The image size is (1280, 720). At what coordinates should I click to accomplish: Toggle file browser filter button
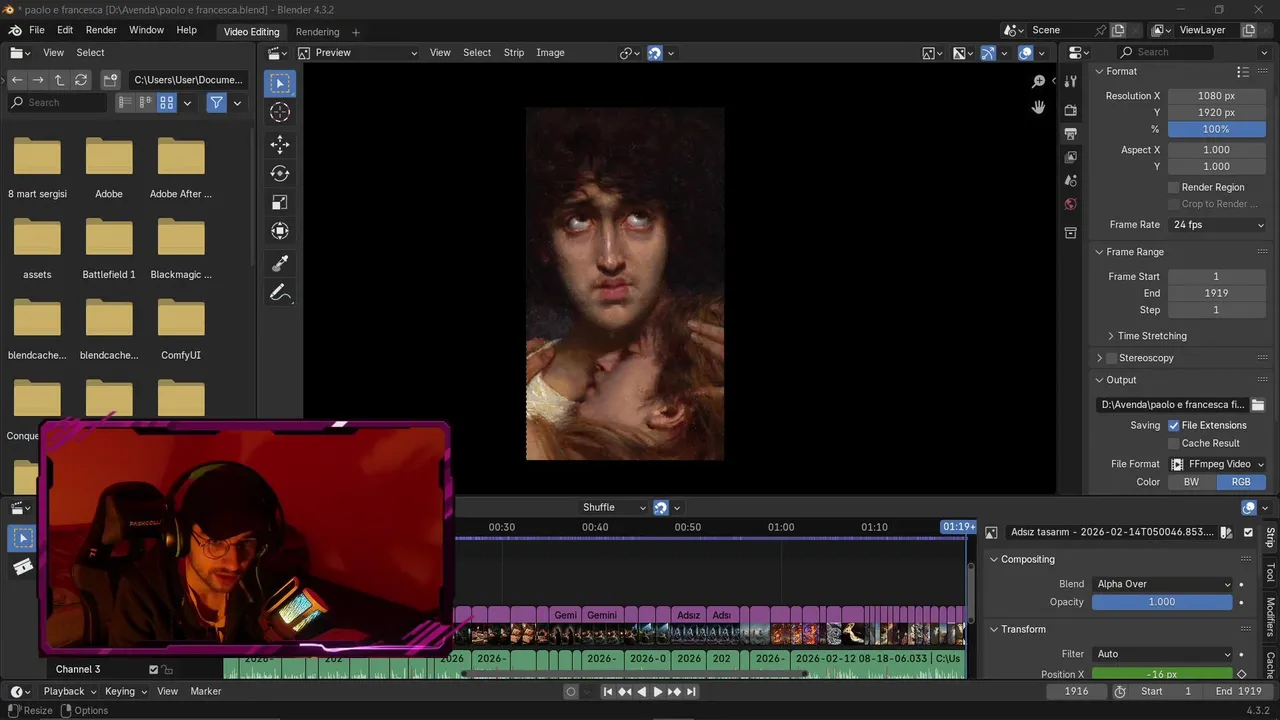[x=216, y=102]
